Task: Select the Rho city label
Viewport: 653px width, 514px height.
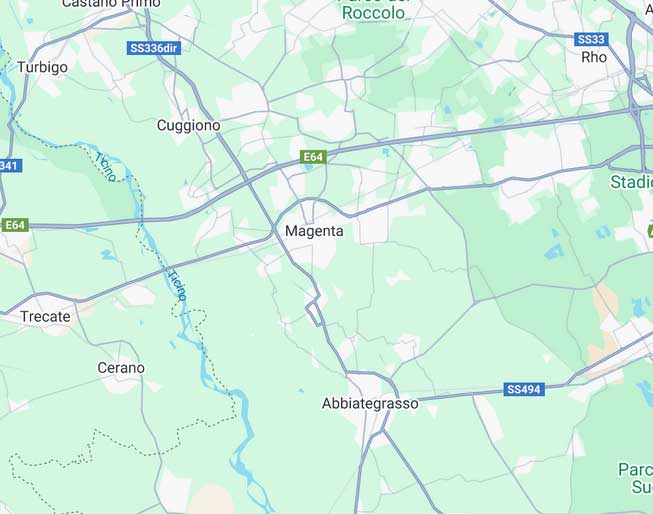Action: pos(594,57)
